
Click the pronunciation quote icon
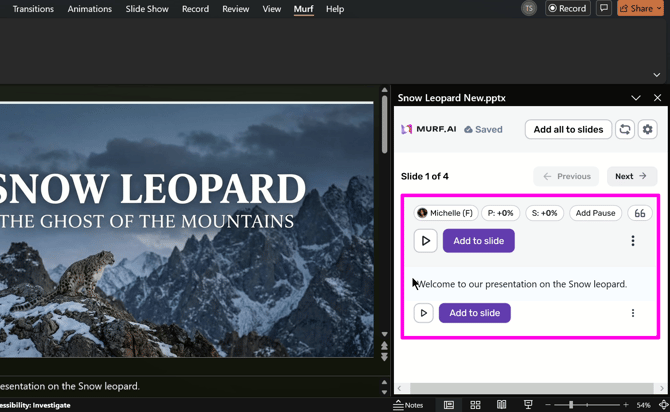(640, 213)
